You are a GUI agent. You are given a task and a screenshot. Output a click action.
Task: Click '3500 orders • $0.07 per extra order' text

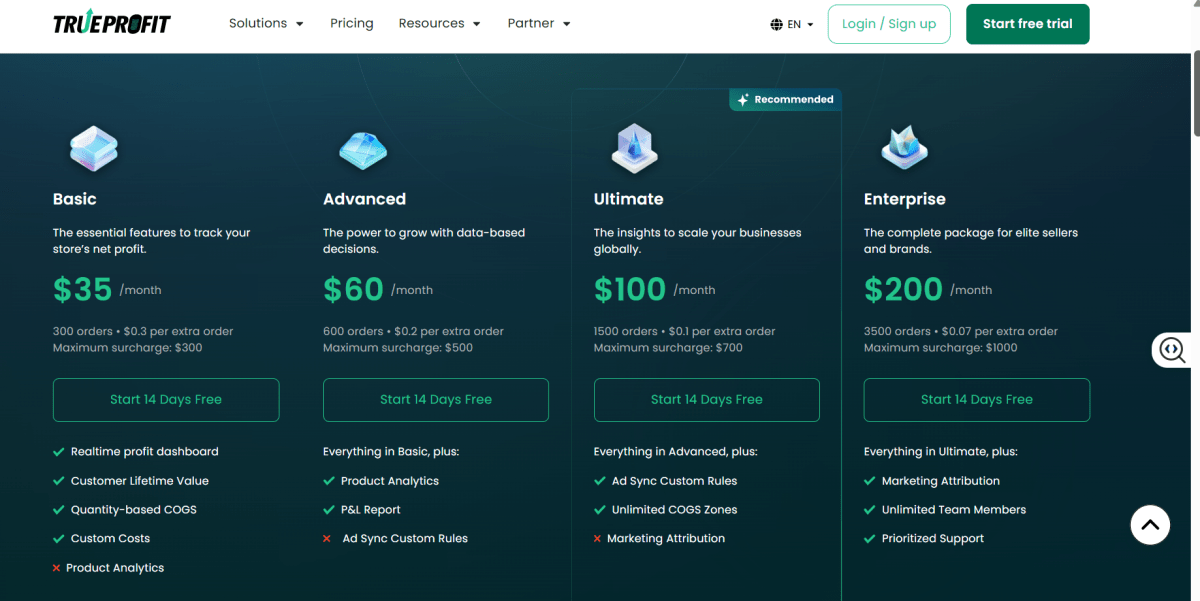(x=961, y=331)
